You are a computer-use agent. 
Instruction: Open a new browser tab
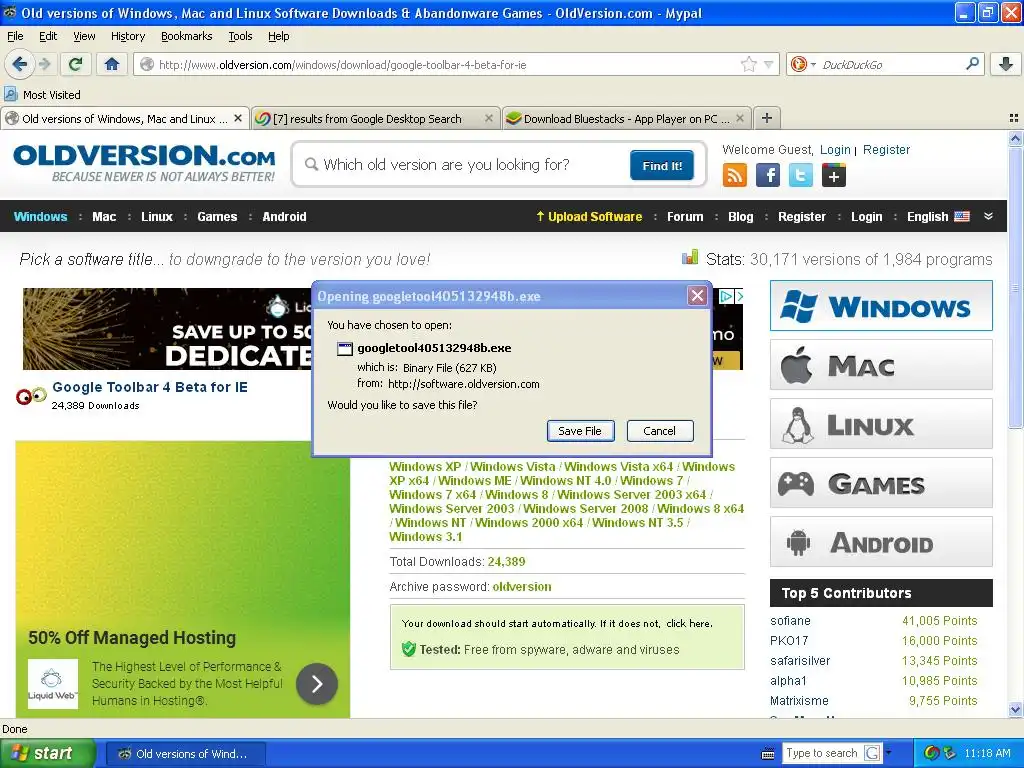[x=767, y=118]
